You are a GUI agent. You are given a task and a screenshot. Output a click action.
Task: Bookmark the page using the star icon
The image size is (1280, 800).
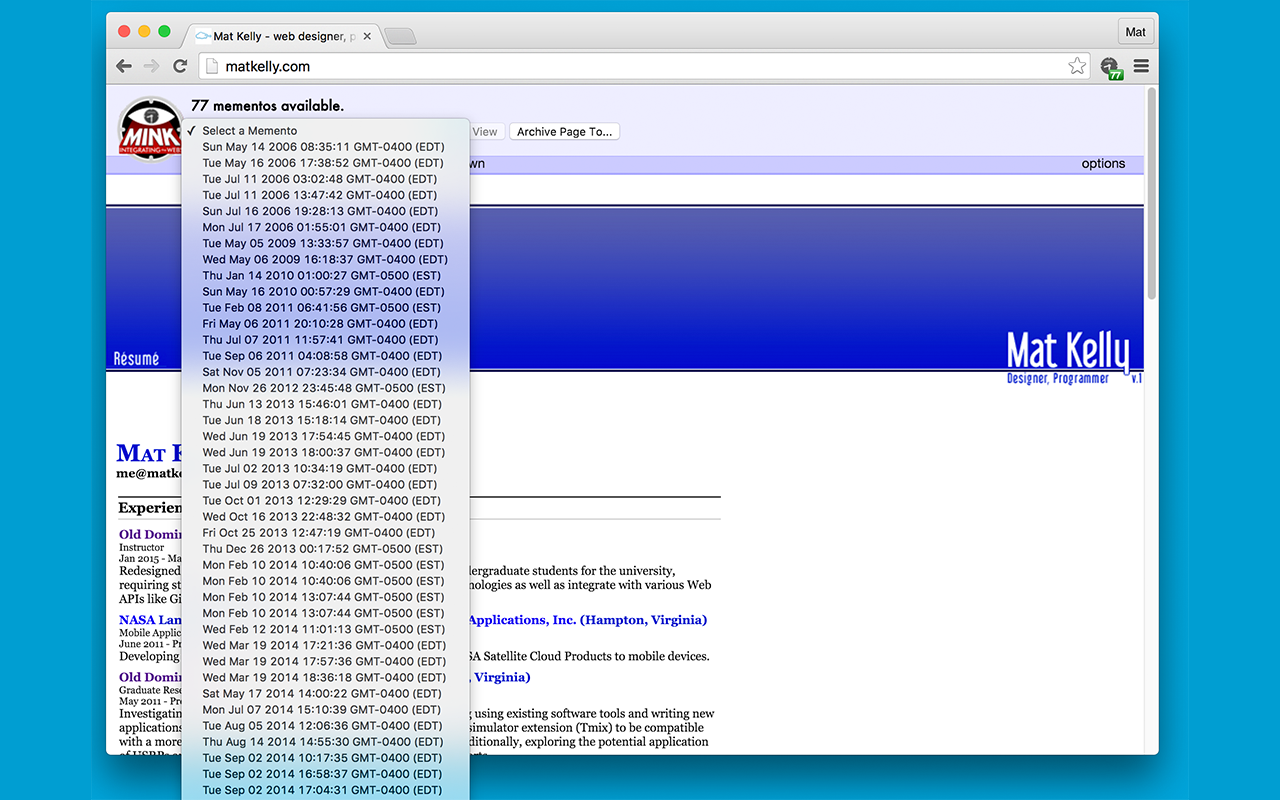tap(1077, 66)
